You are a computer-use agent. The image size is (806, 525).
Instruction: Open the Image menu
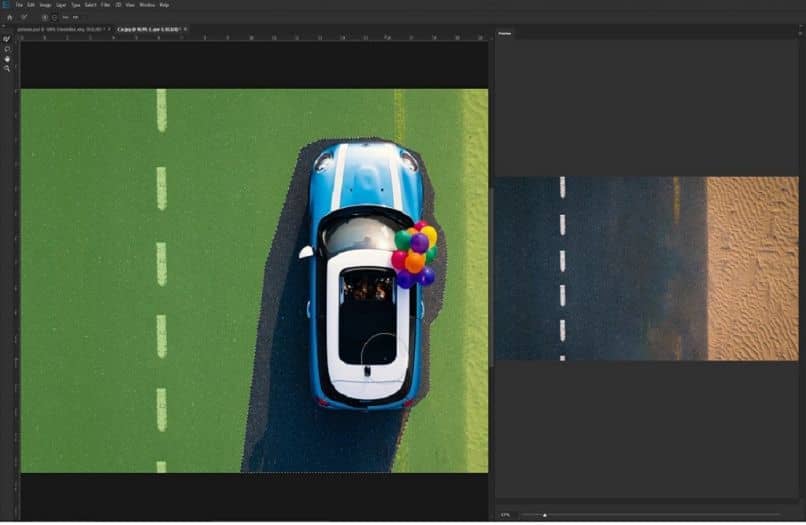coord(45,5)
